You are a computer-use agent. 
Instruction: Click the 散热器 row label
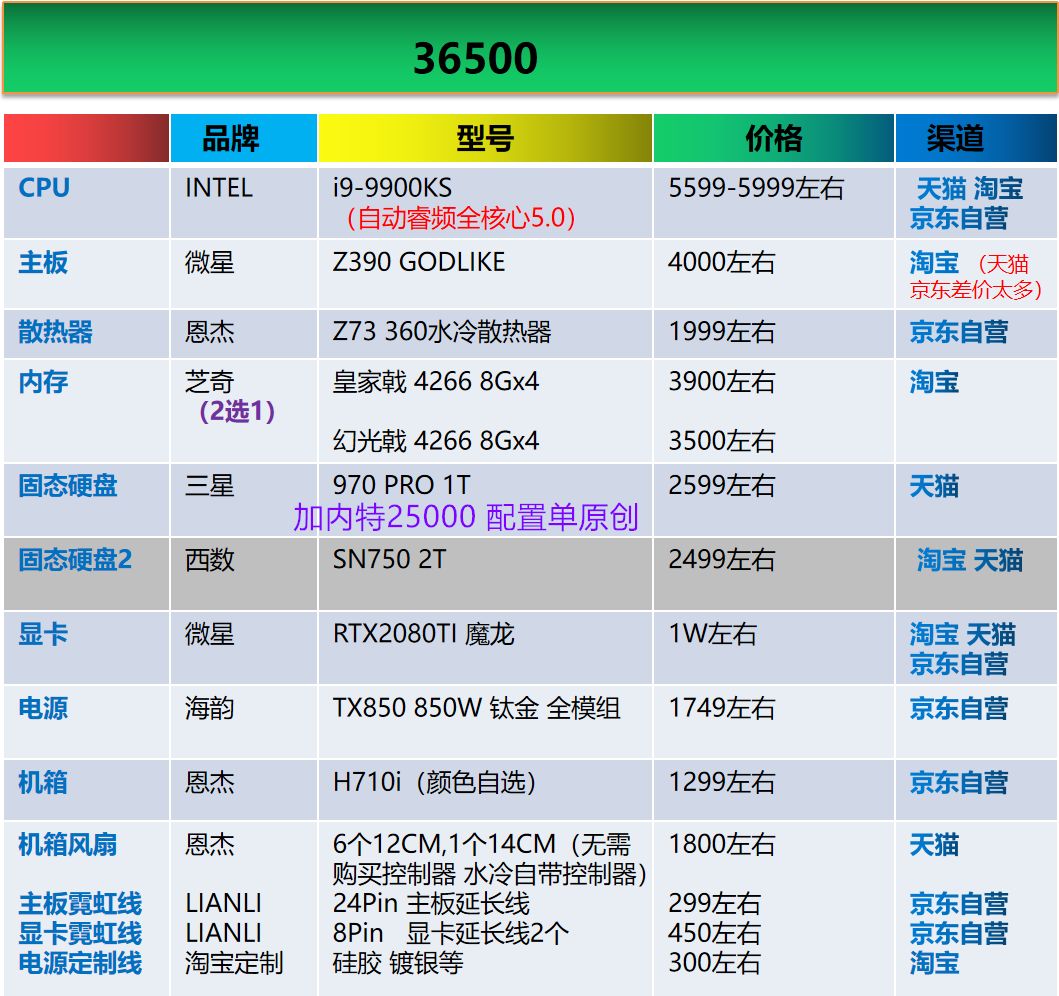pos(55,332)
